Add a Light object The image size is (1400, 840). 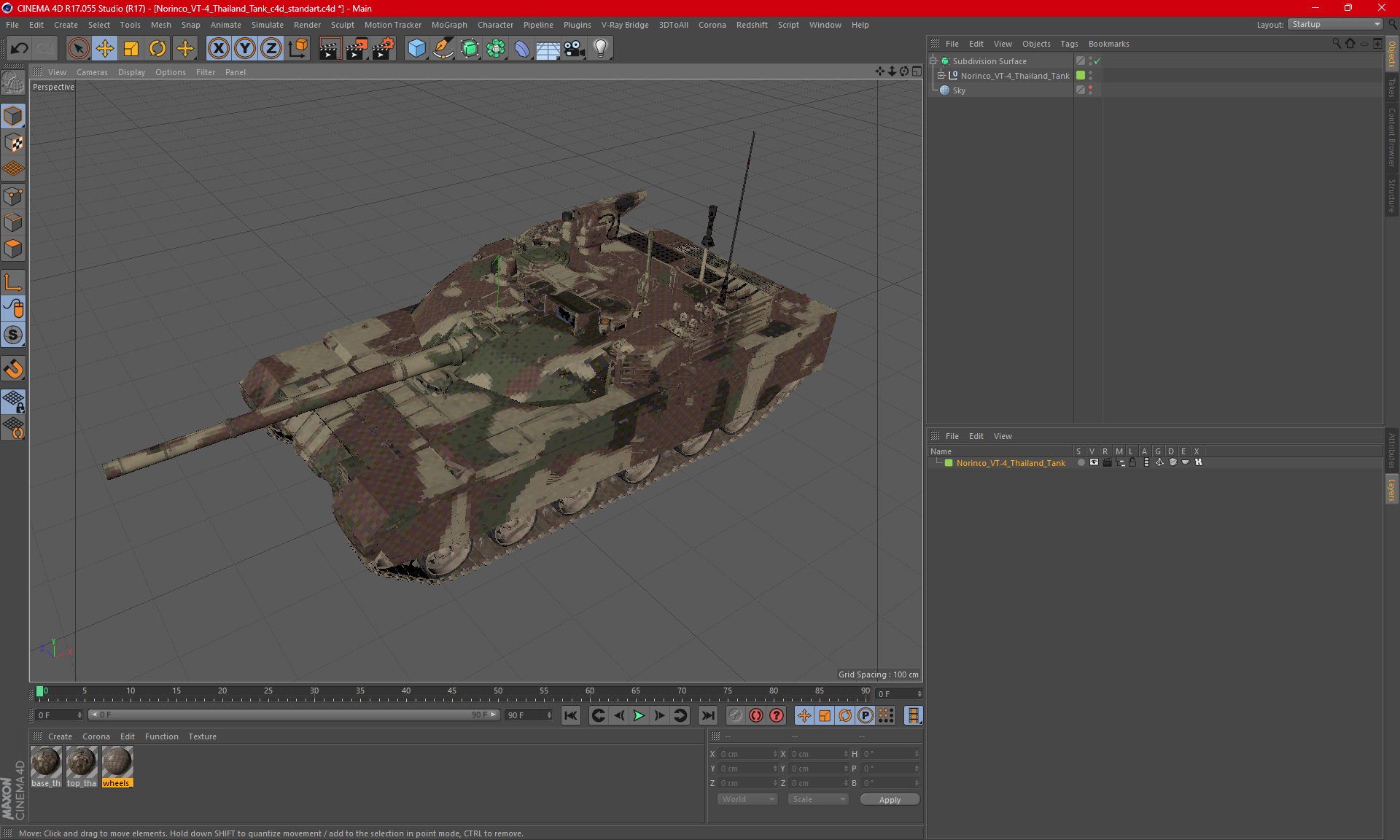(601, 49)
